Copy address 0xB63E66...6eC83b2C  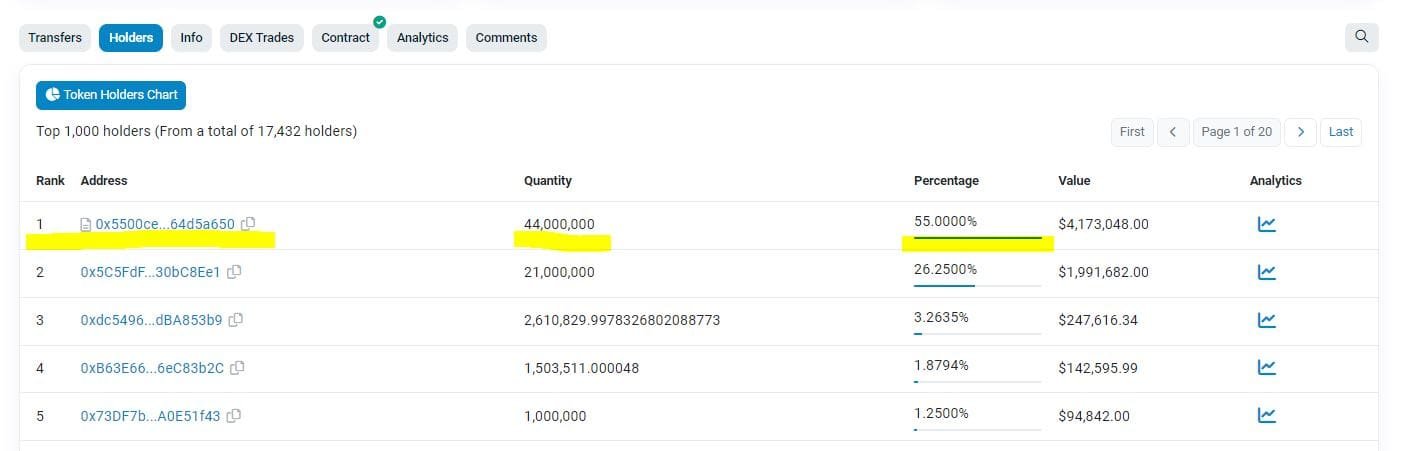[x=238, y=368]
